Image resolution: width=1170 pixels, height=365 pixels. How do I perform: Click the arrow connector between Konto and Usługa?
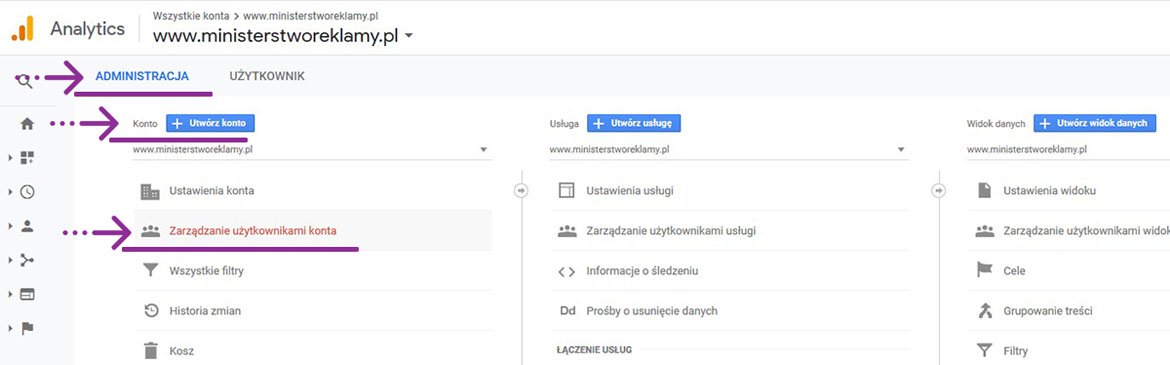pyautogui.click(x=521, y=190)
